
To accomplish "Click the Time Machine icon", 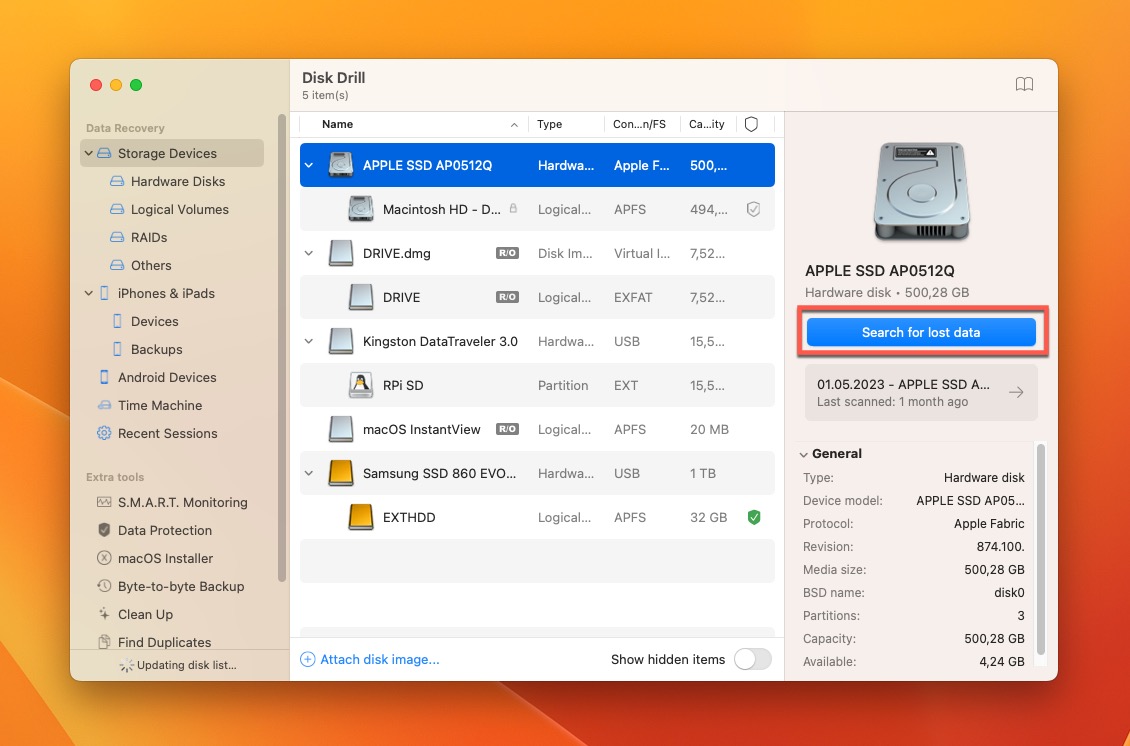I will 104,405.
